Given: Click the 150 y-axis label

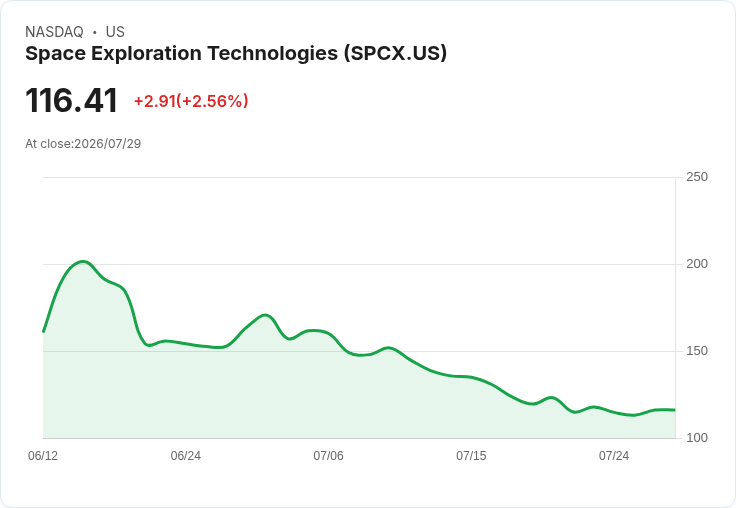Looking at the screenshot, I should (x=697, y=351).
